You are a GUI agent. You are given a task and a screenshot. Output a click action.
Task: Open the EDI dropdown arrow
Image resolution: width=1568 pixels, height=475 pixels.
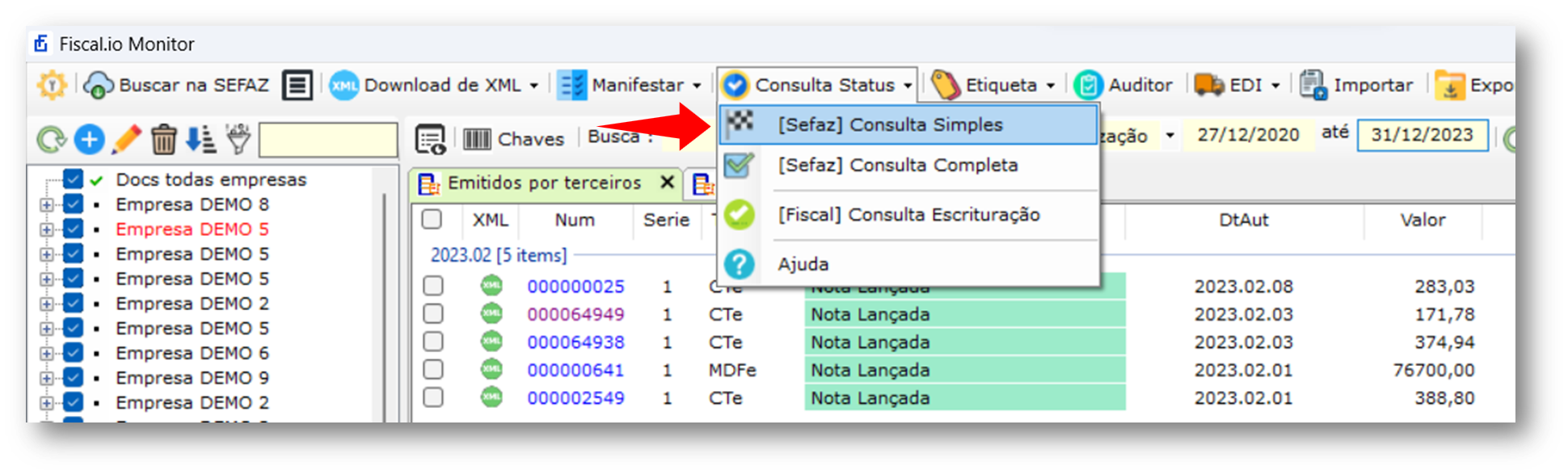click(x=1275, y=86)
